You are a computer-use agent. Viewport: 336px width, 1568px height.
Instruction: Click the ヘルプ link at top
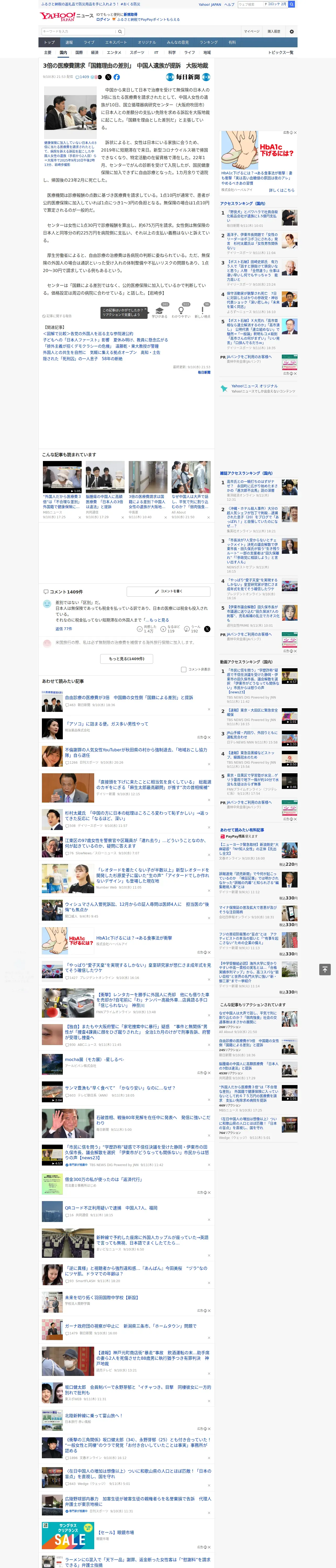click(x=229, y=4)
